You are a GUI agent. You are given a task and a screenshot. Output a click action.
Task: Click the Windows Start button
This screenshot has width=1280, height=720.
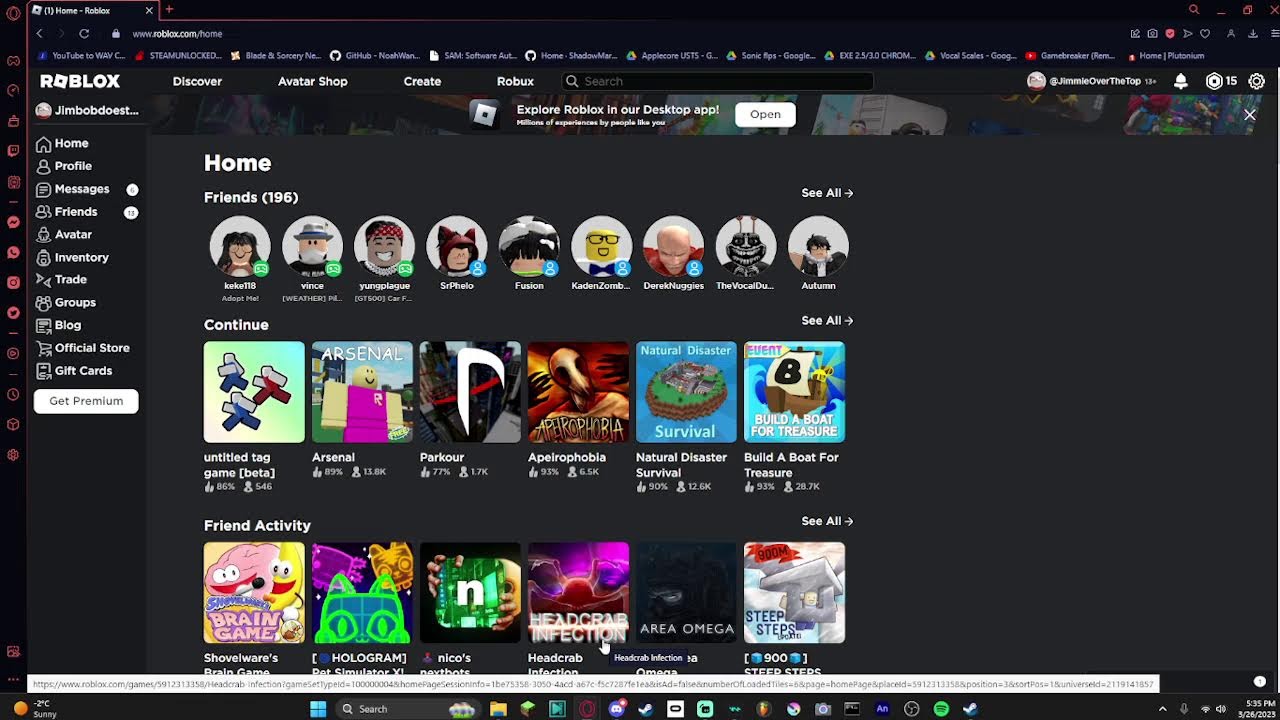(x=318, y=709)
